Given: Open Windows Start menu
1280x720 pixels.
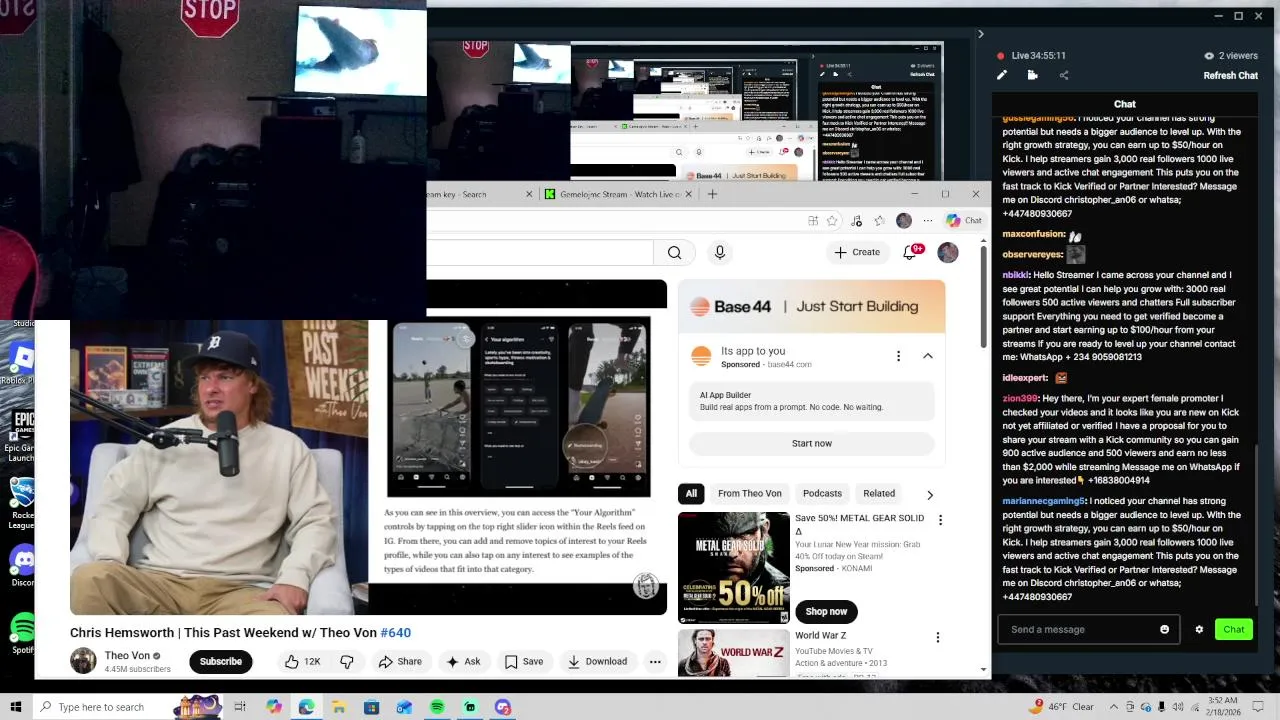Looking at the screenshot, I should [15, 707].
